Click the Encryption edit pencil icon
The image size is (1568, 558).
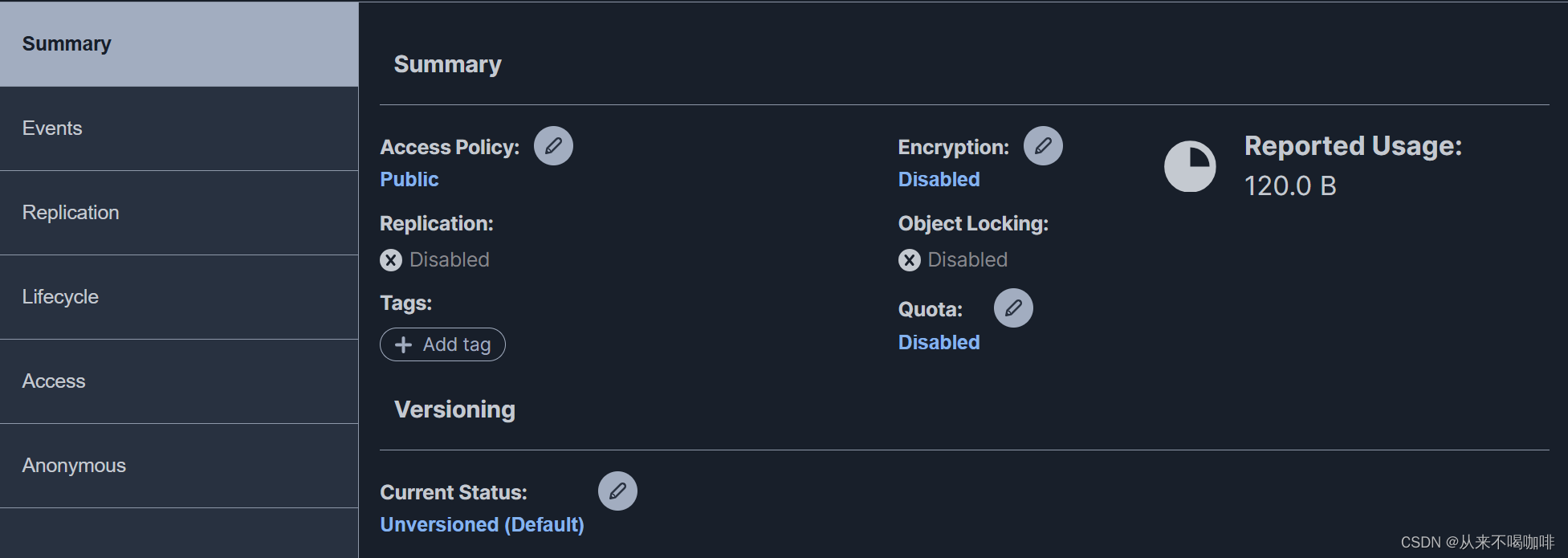pyautogui.click(x=1043, y=146)
